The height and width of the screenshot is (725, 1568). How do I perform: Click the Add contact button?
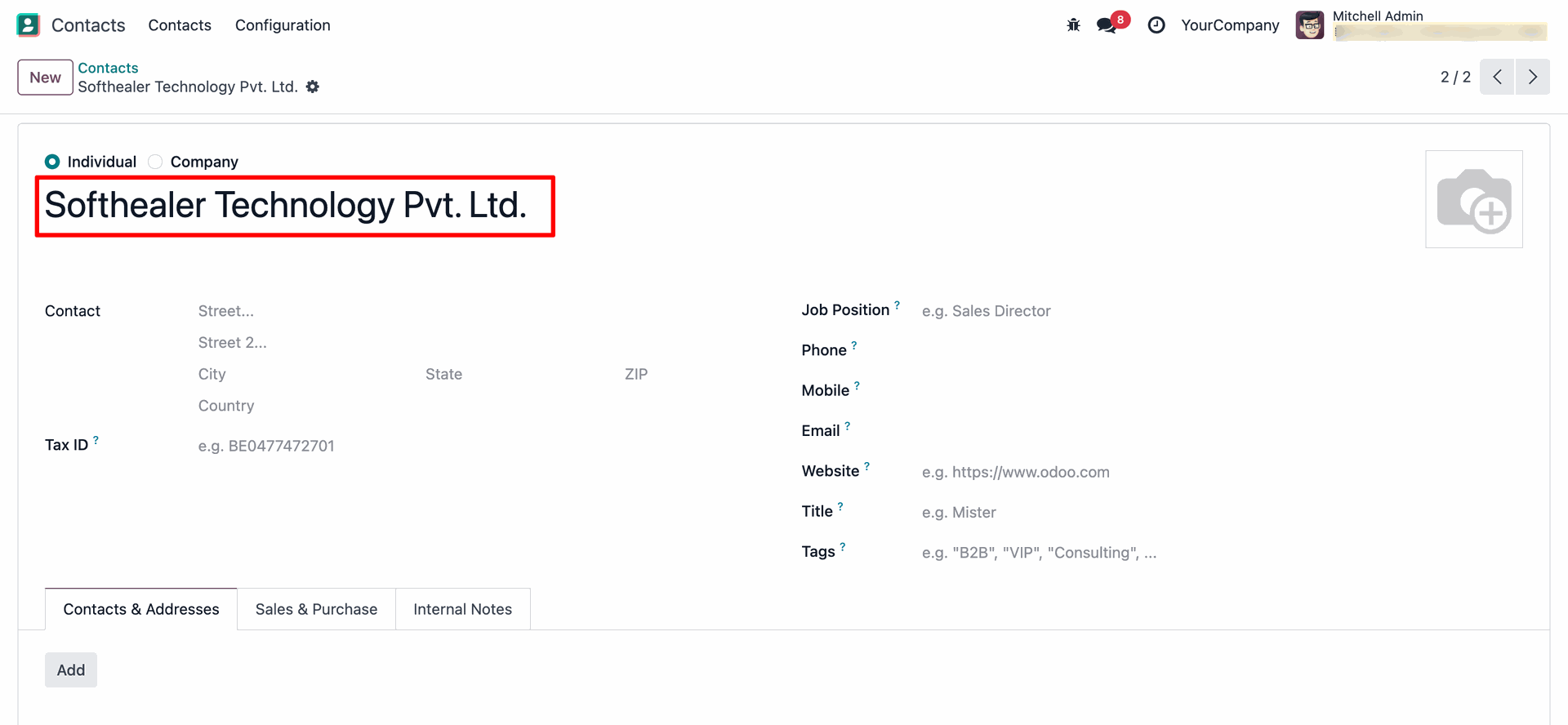click(x=71, y=669)
